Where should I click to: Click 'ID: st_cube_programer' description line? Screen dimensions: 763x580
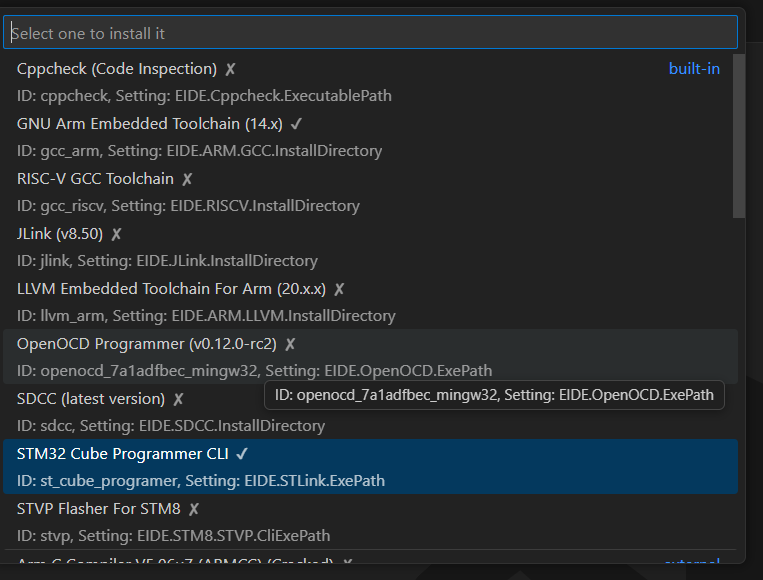point(200,481)
